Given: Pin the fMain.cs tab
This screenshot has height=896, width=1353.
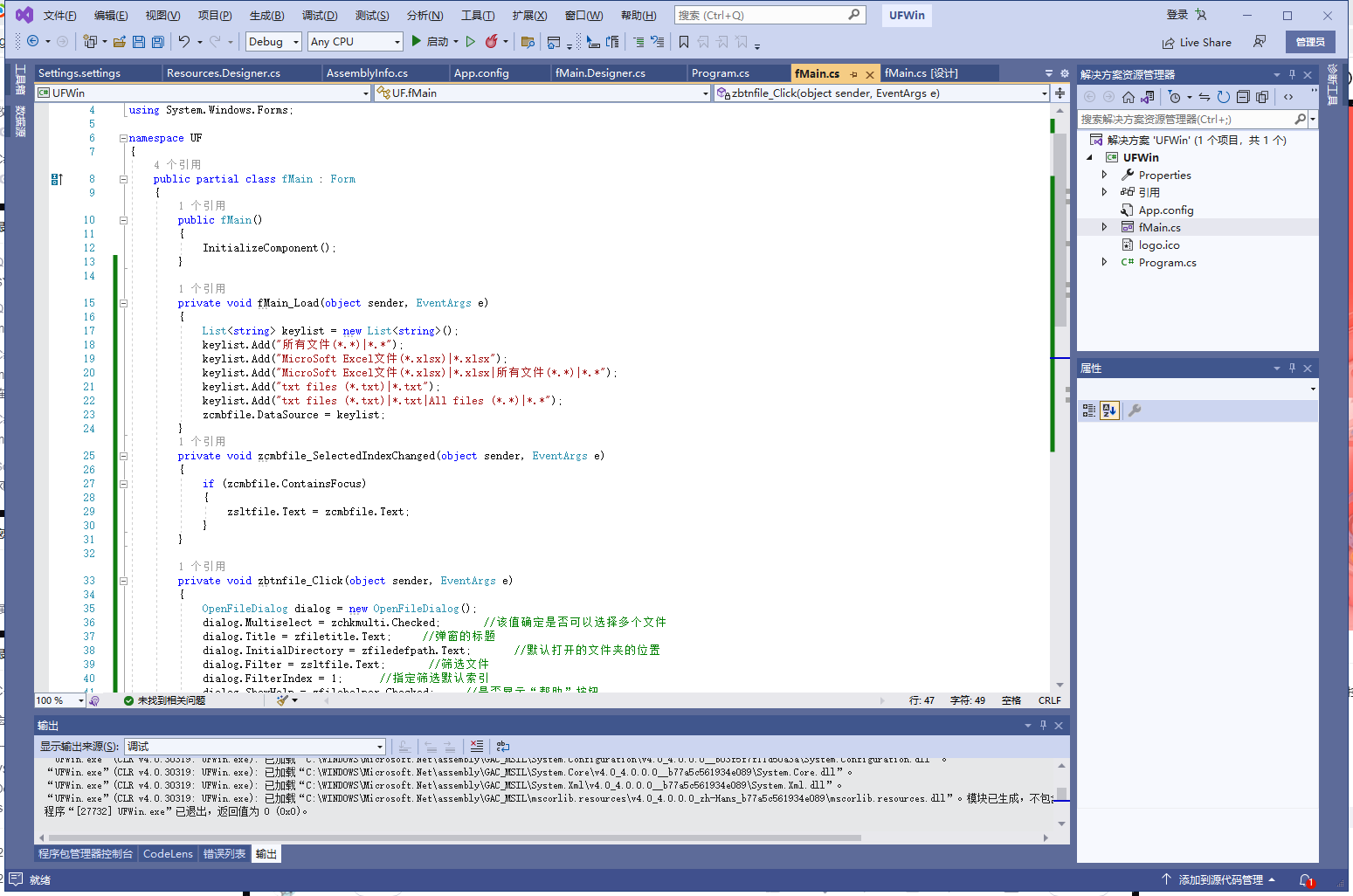Looking at the screenshot, I should point(853,74).
